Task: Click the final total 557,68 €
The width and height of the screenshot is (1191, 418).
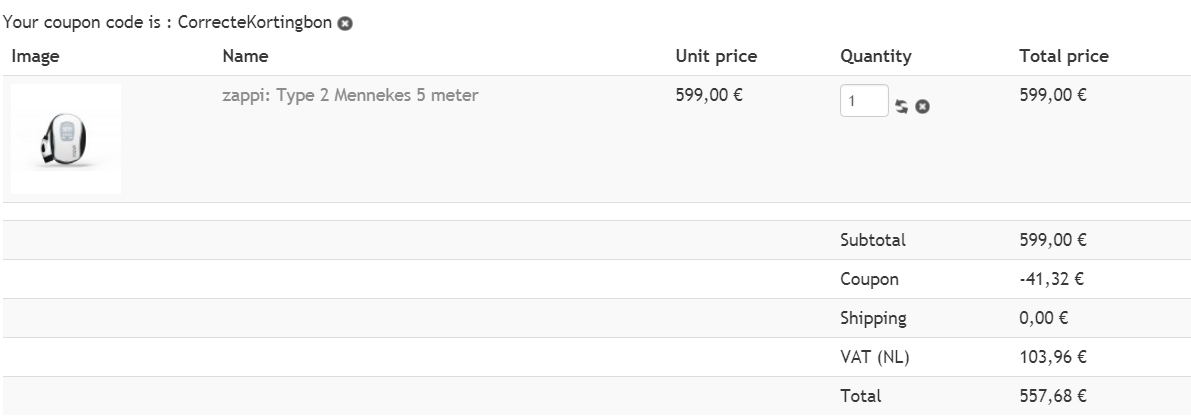Action: coord(1053,396)
